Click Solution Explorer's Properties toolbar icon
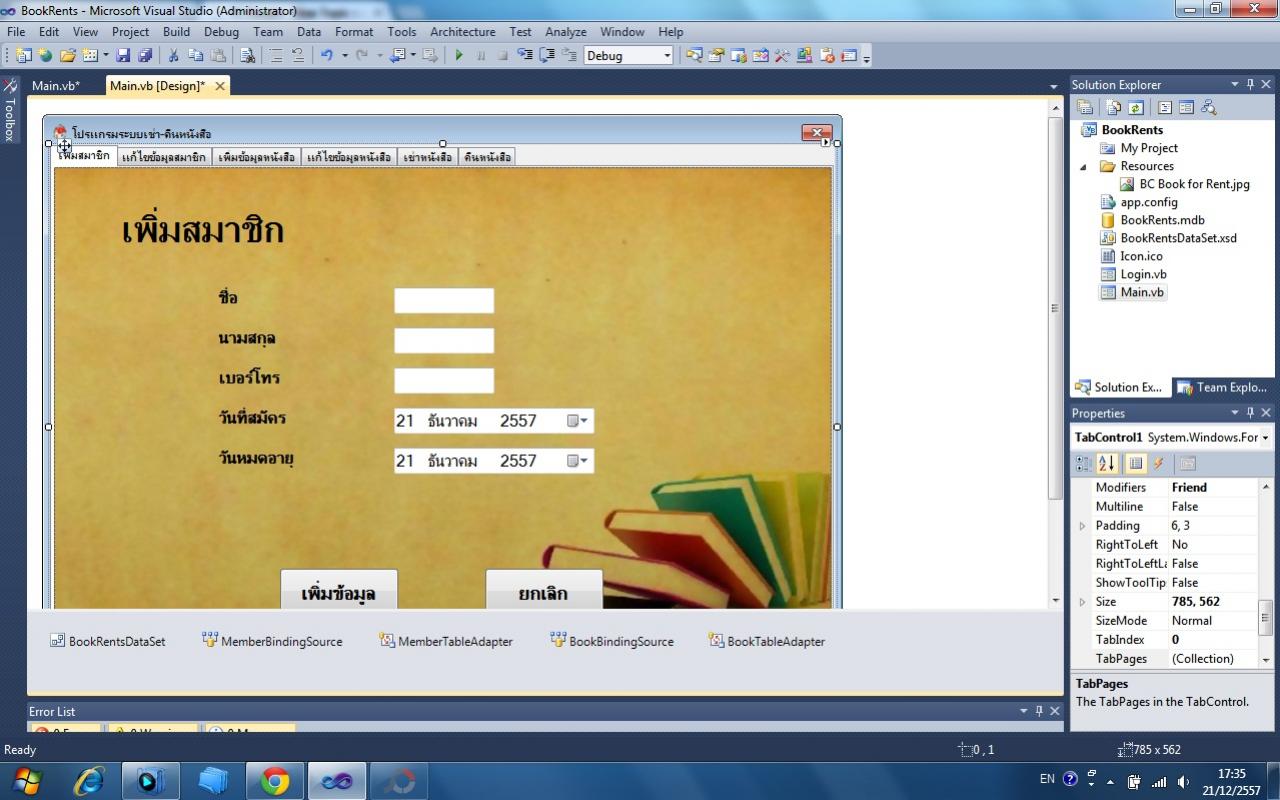Screen dimensions: 1280x800 click(1085, 108)
